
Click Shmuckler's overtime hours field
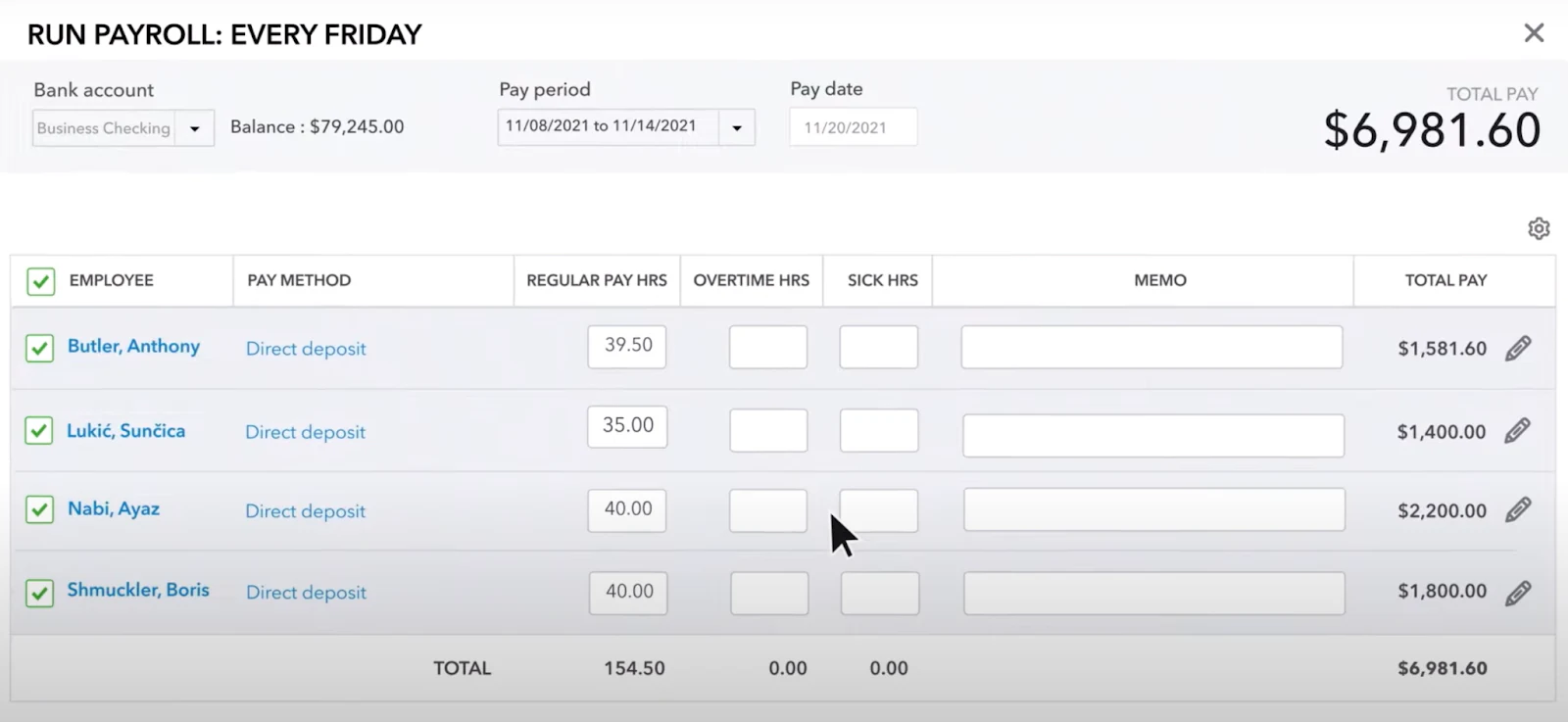769,593
